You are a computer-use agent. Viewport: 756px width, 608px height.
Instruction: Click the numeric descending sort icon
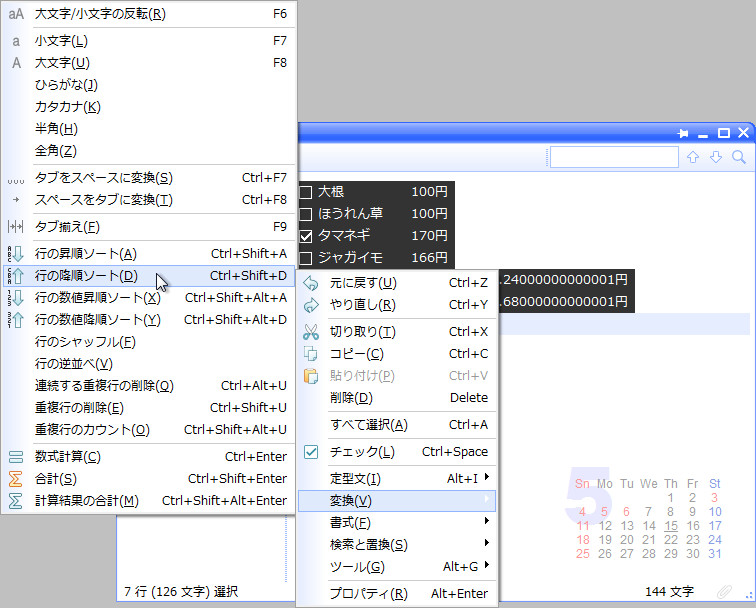pos(16,320)
